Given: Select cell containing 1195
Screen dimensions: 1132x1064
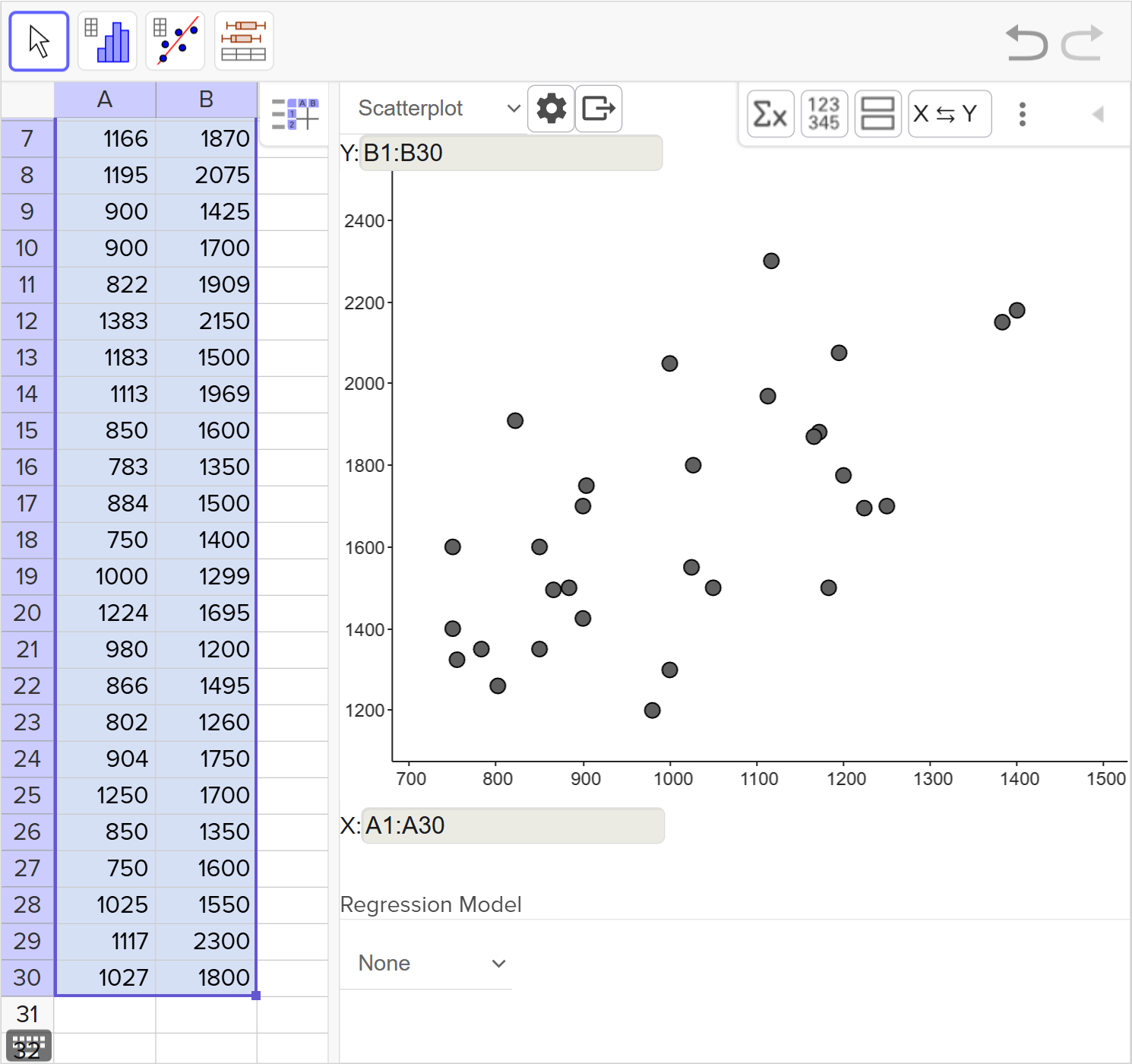Looking at the screenshot, I should point(105,176).
